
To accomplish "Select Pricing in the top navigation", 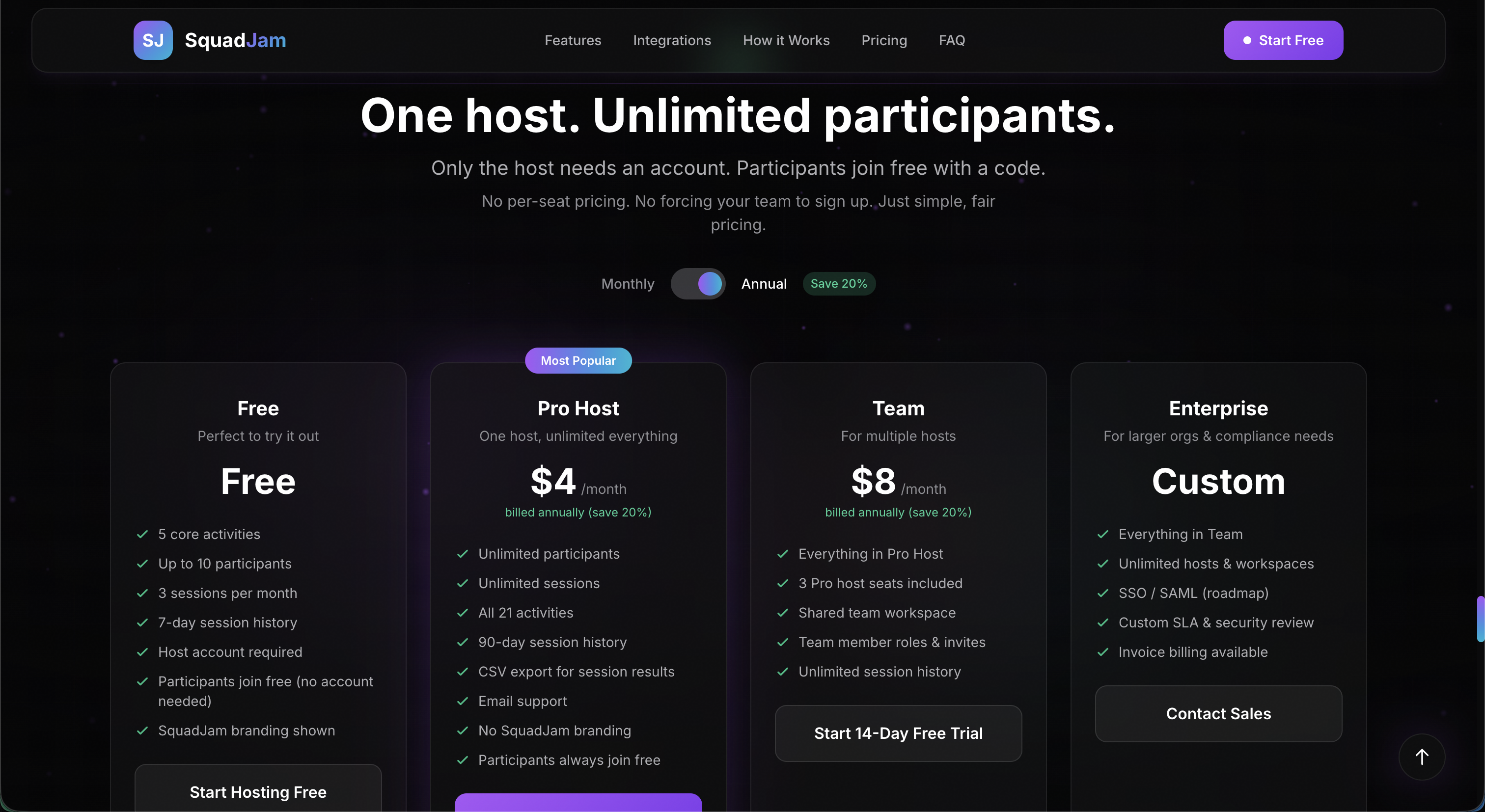I will coord(884,40).
